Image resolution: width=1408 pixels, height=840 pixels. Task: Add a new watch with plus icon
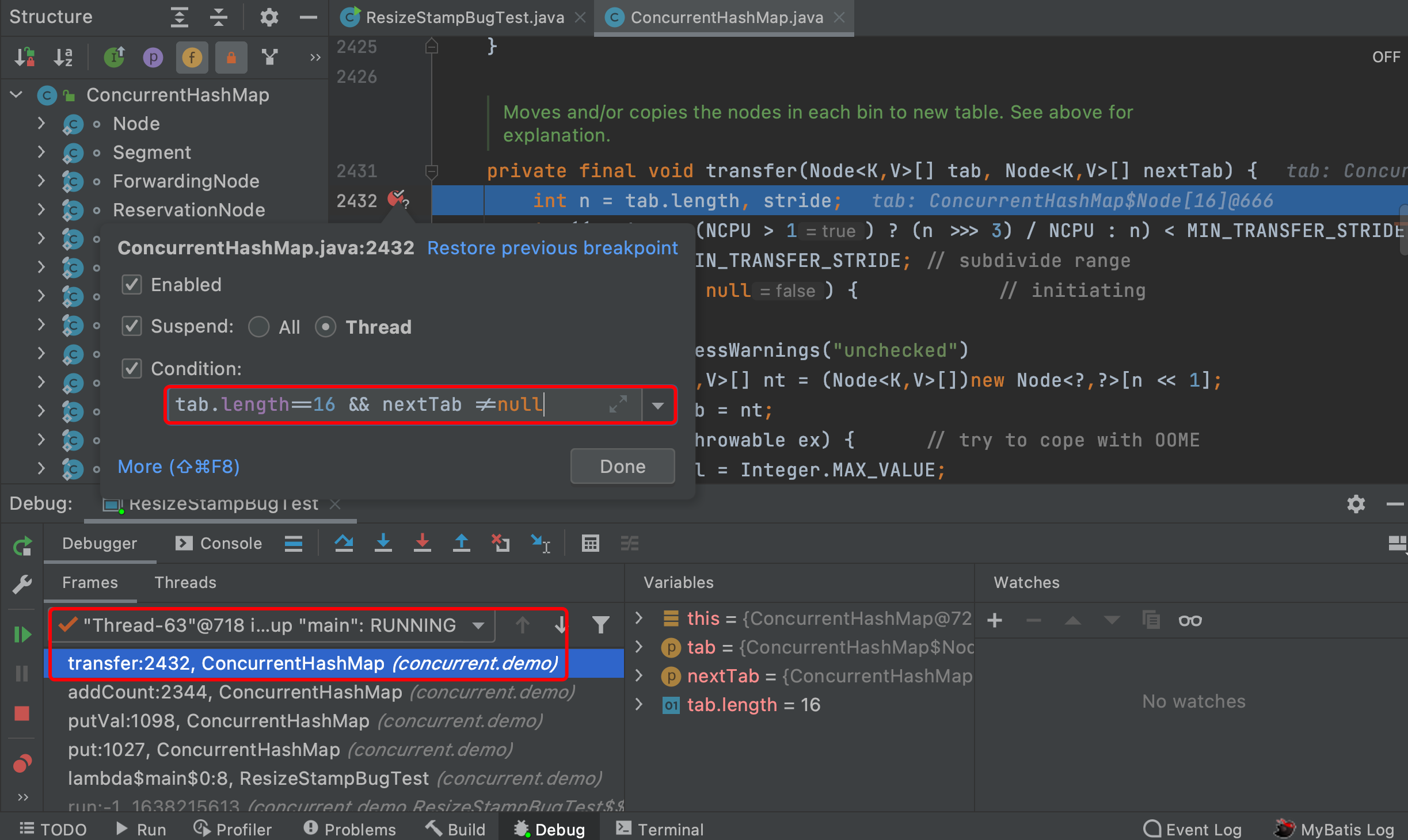pos(995,620)
